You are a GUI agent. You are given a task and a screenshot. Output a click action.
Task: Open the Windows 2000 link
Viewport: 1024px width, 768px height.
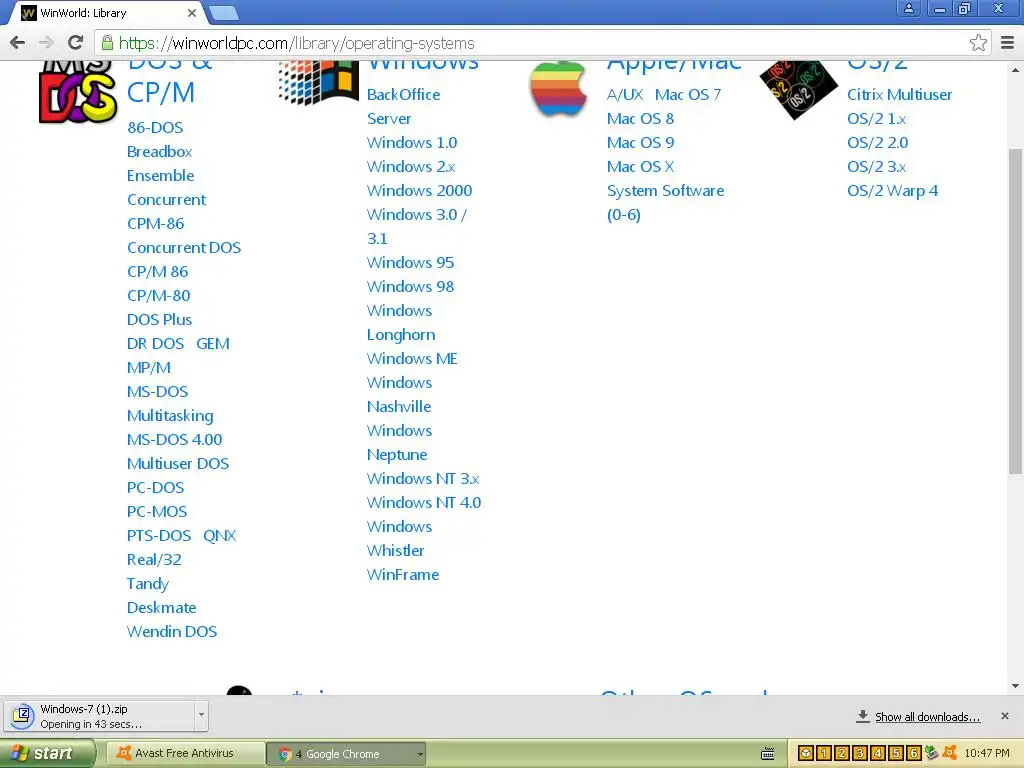(x=419, y=191)
